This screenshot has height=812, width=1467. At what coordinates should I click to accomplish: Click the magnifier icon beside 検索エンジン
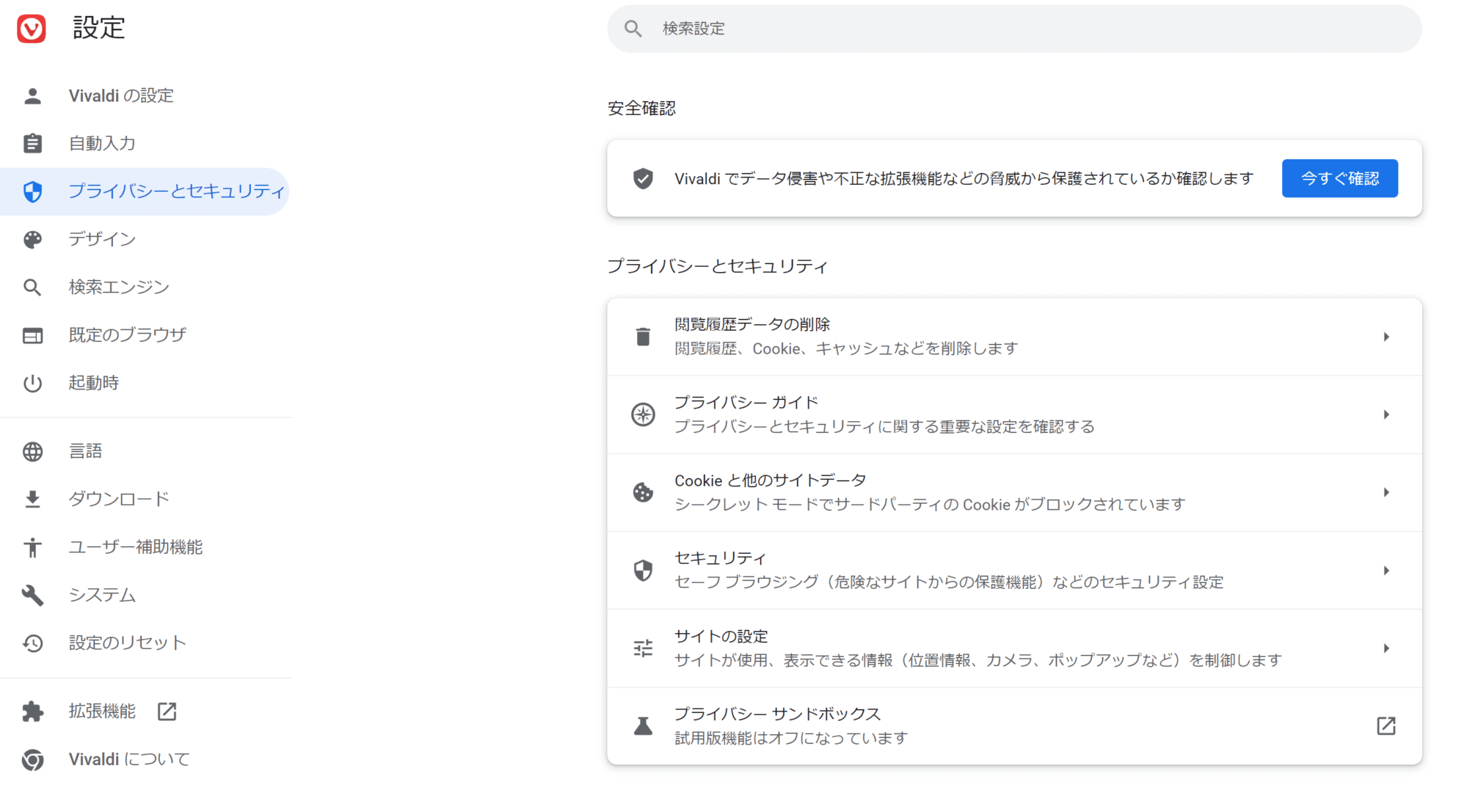pyautogui.click(x=32, y=288)
